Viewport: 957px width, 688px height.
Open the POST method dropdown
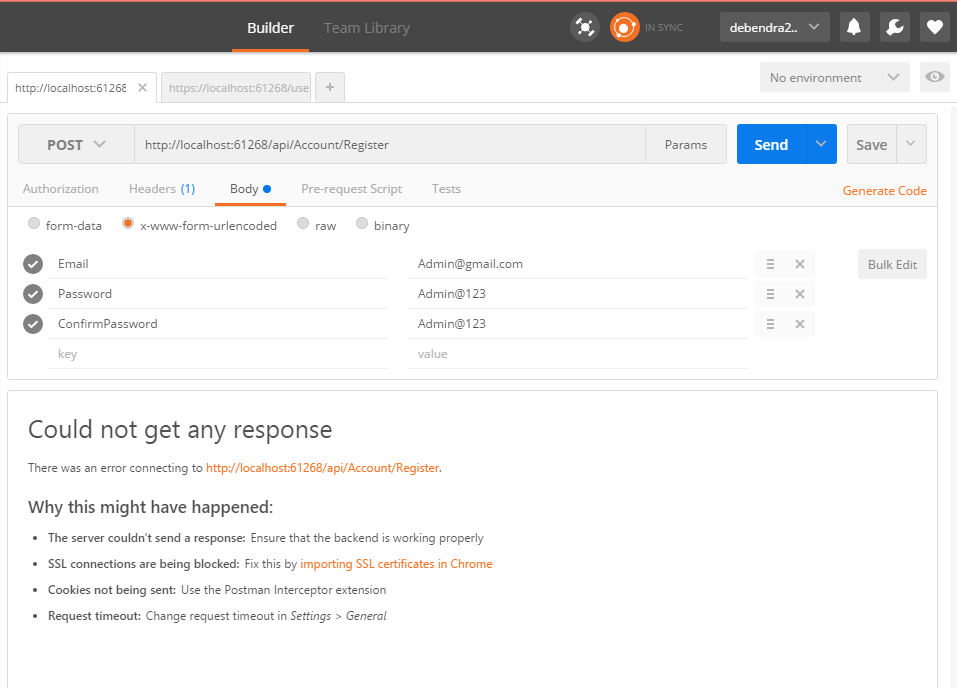(x=76, y=145)
